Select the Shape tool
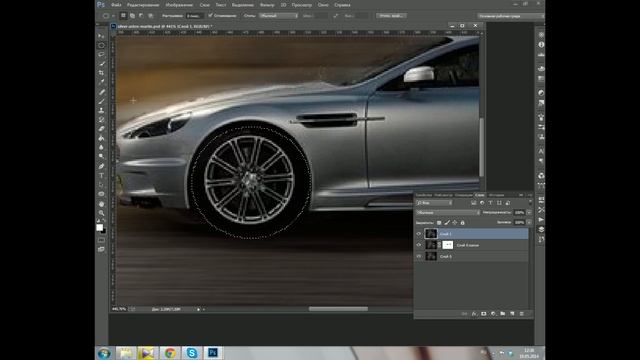 tap(101, 194)
